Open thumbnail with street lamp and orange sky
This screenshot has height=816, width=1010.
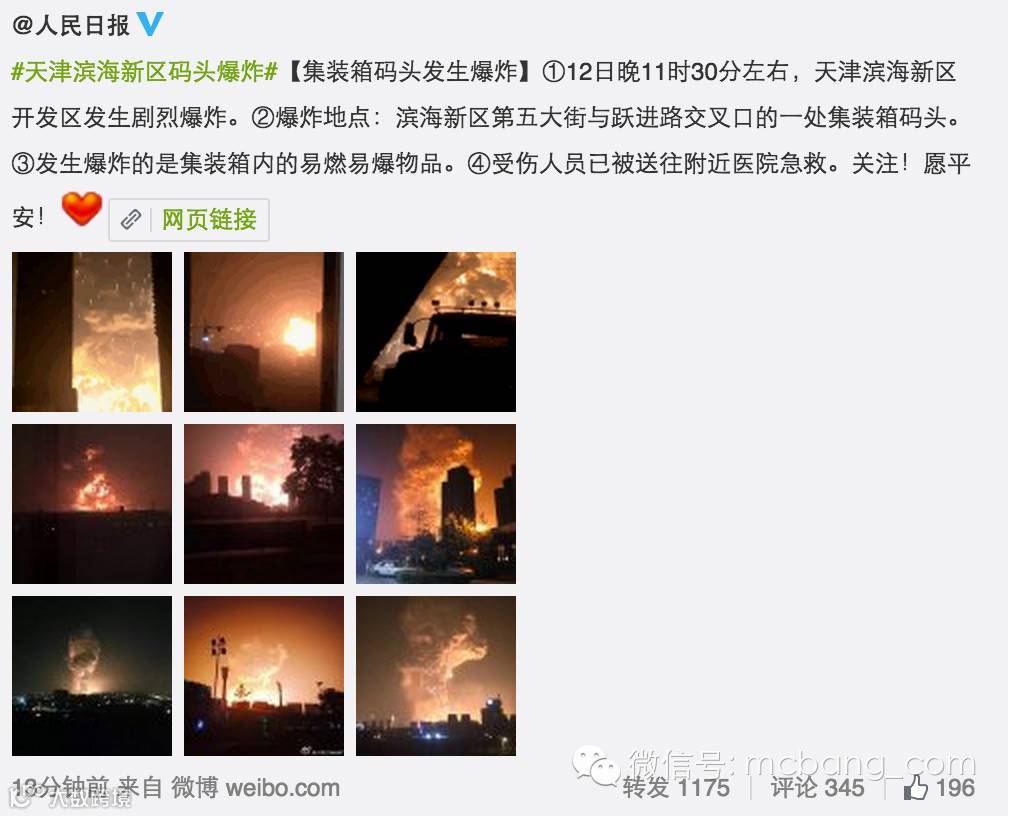point(264,676)
